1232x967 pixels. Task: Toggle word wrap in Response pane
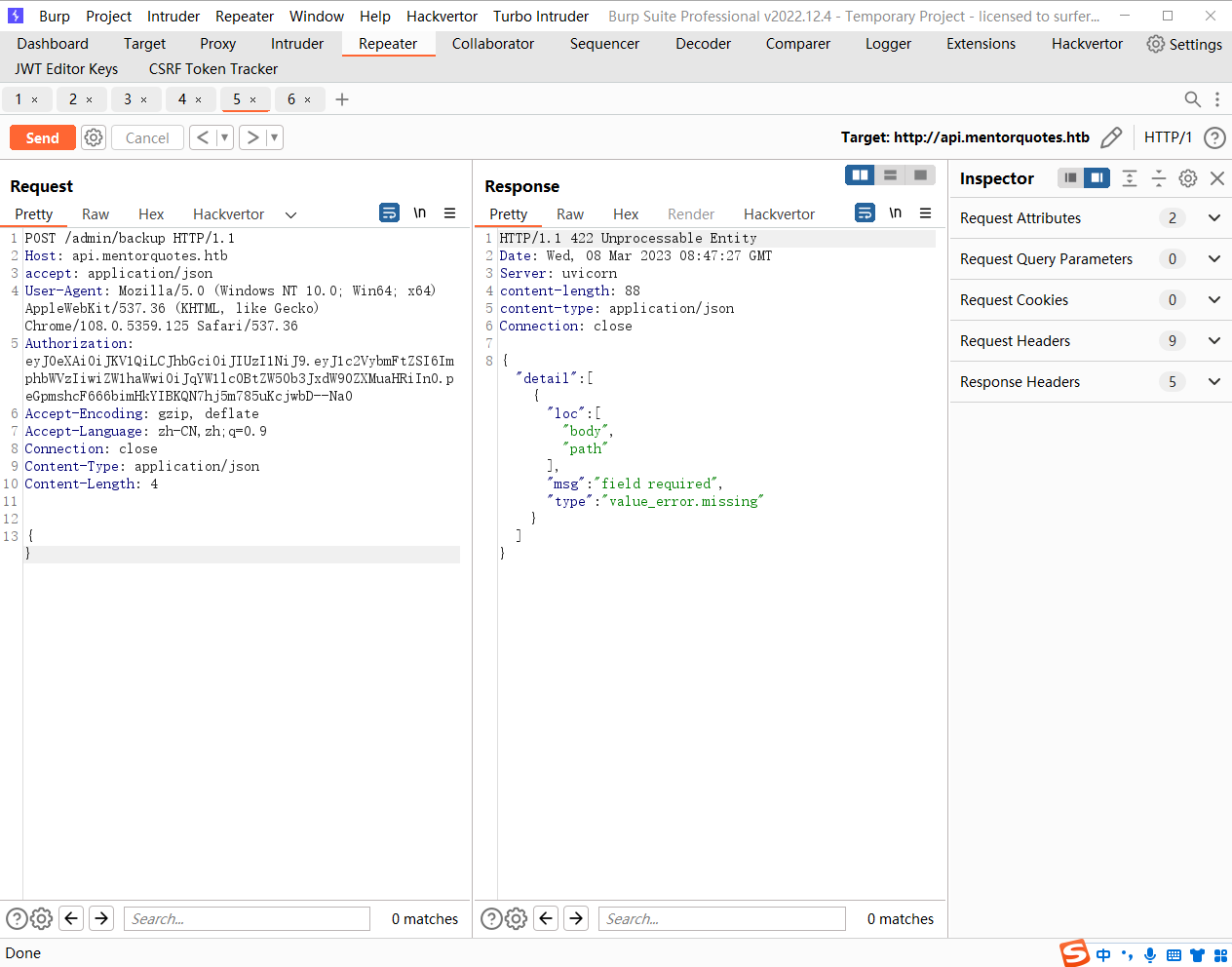[865, 213]
